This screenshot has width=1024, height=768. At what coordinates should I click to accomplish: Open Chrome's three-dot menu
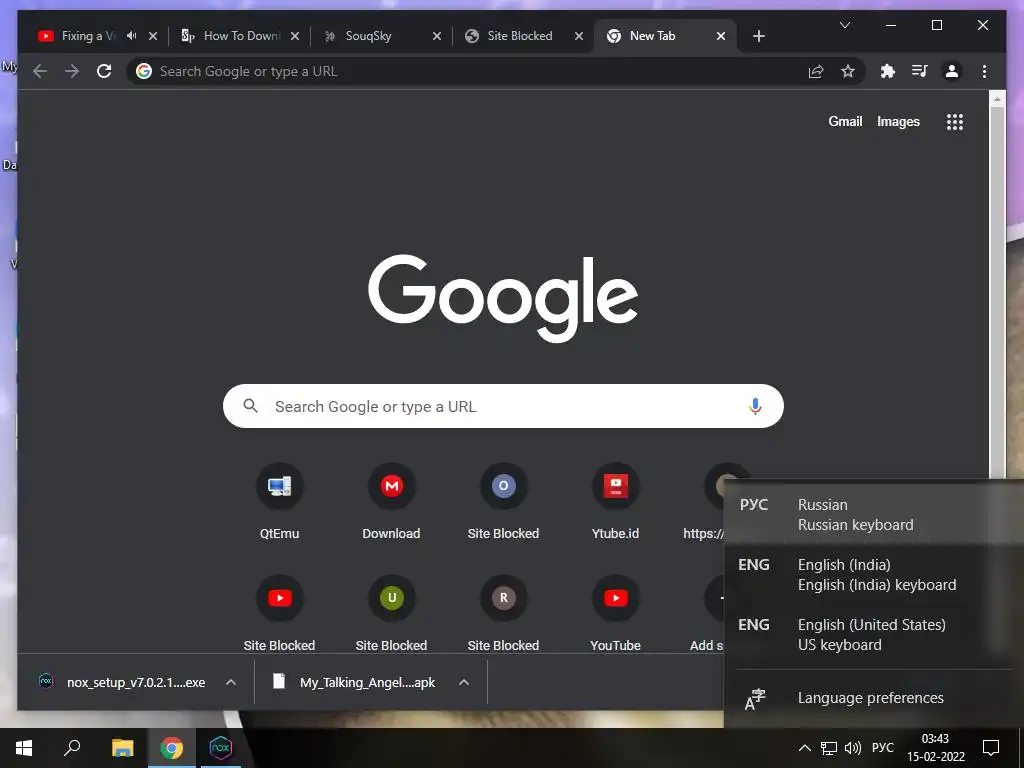(984, 71)
